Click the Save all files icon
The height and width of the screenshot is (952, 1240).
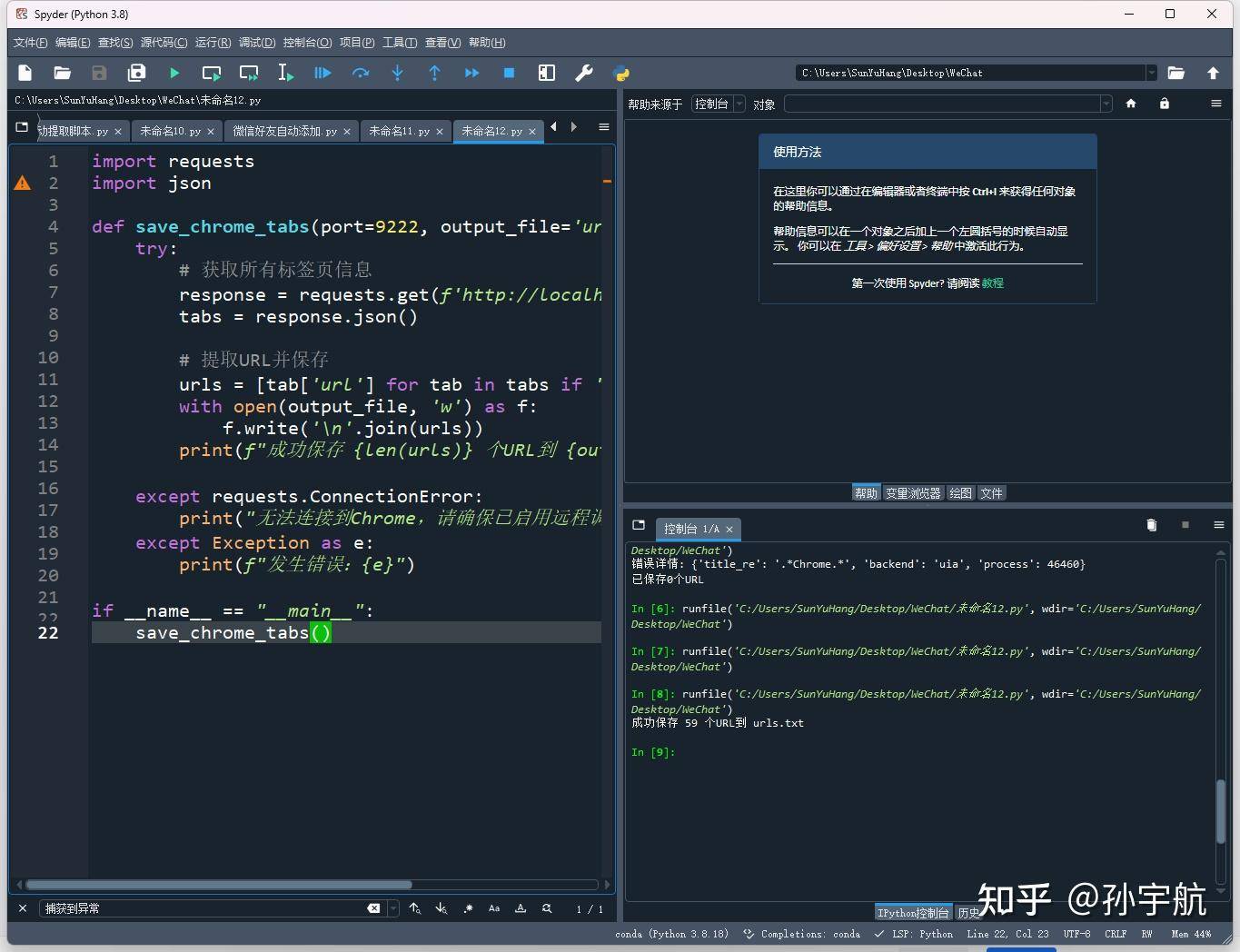[136, 73]
